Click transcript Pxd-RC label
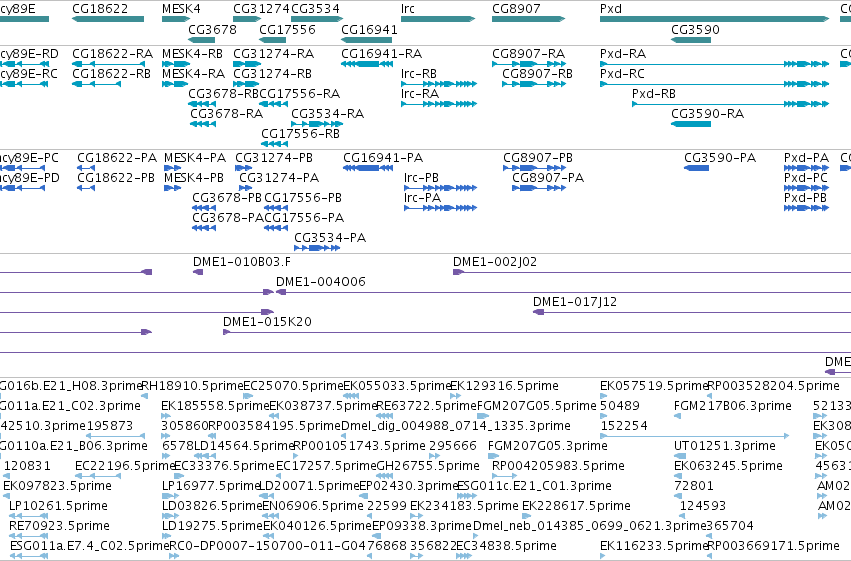851x561 pixels. tap(622, 73)
